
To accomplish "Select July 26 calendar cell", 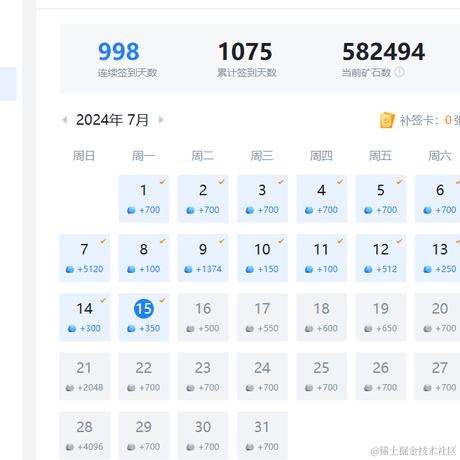I will pyautogui.click(x=381, y=376).
